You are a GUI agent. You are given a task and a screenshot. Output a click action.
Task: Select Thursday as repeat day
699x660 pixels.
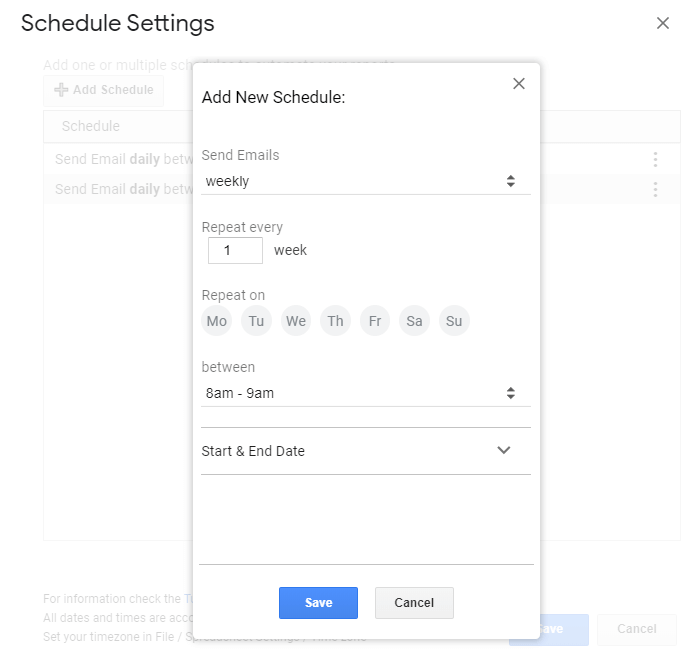coord(335,321)
